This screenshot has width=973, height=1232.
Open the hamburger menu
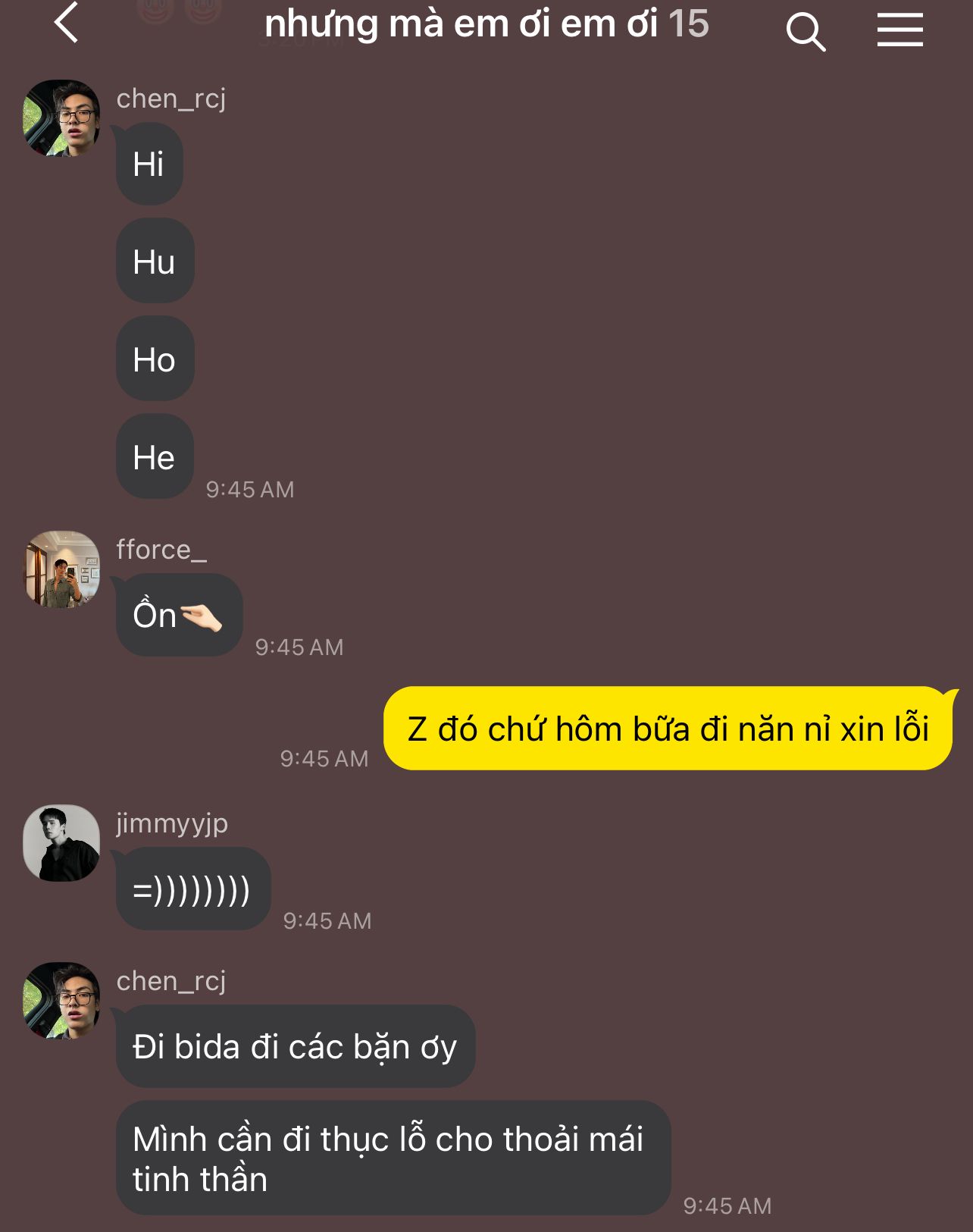(899, 30)
